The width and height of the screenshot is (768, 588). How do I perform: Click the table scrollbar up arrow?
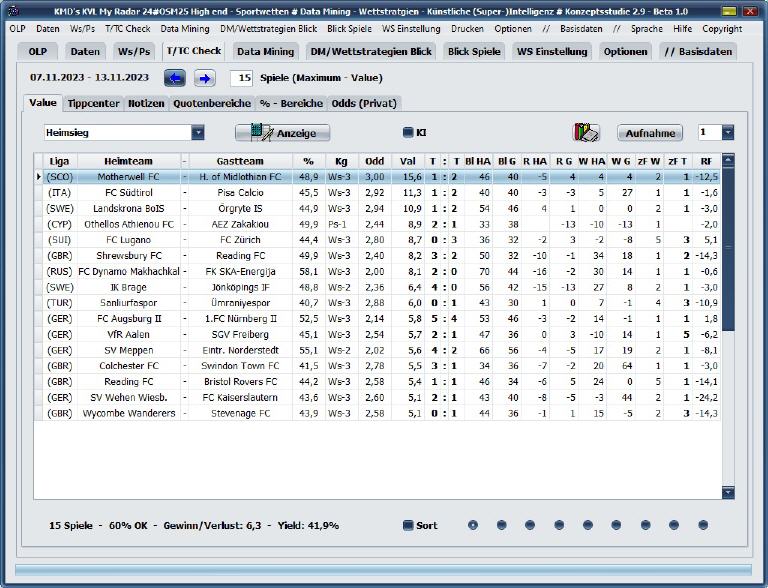point(728,160)
